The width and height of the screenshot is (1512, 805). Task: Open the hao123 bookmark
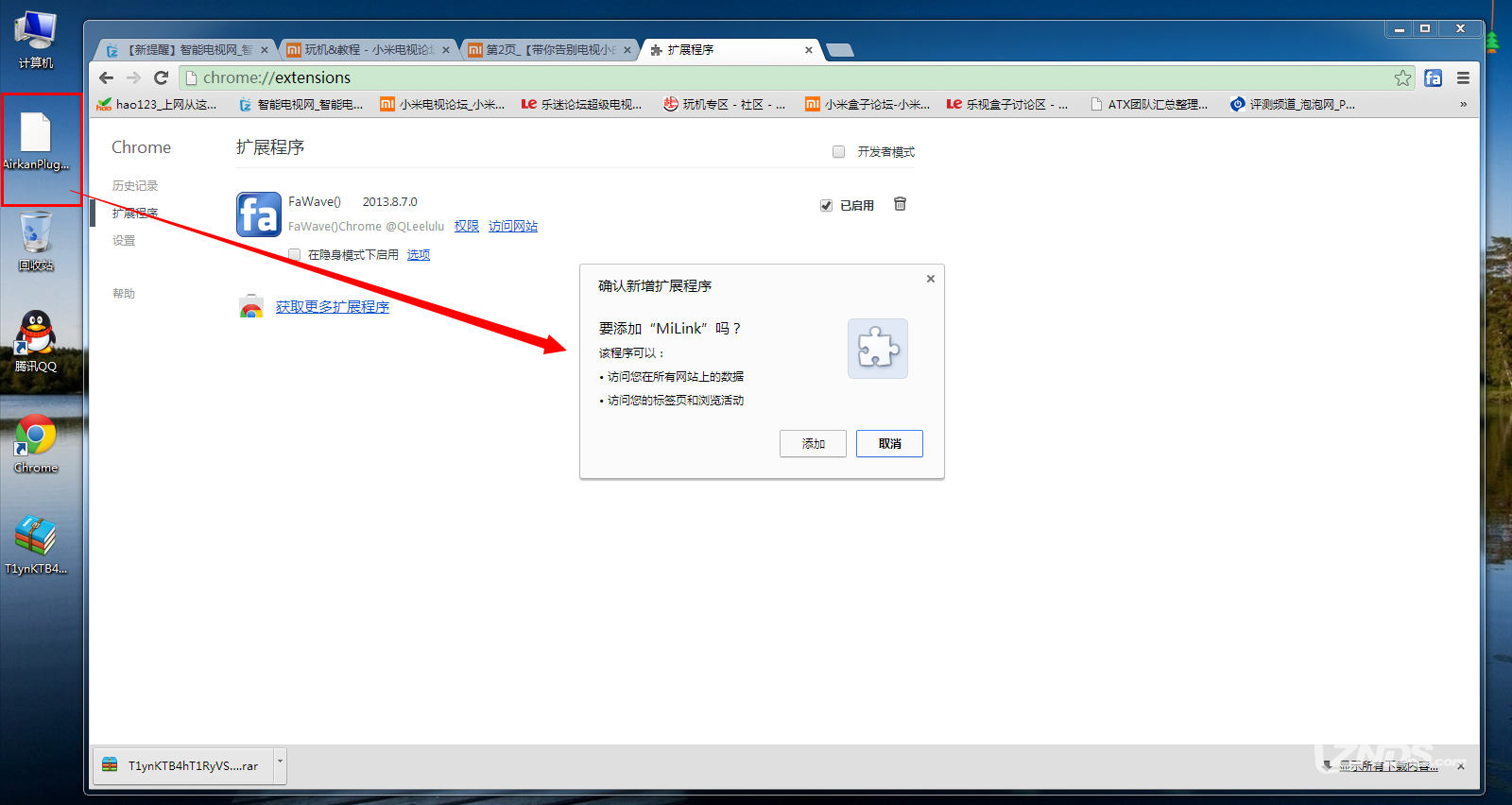coord(157,104)
